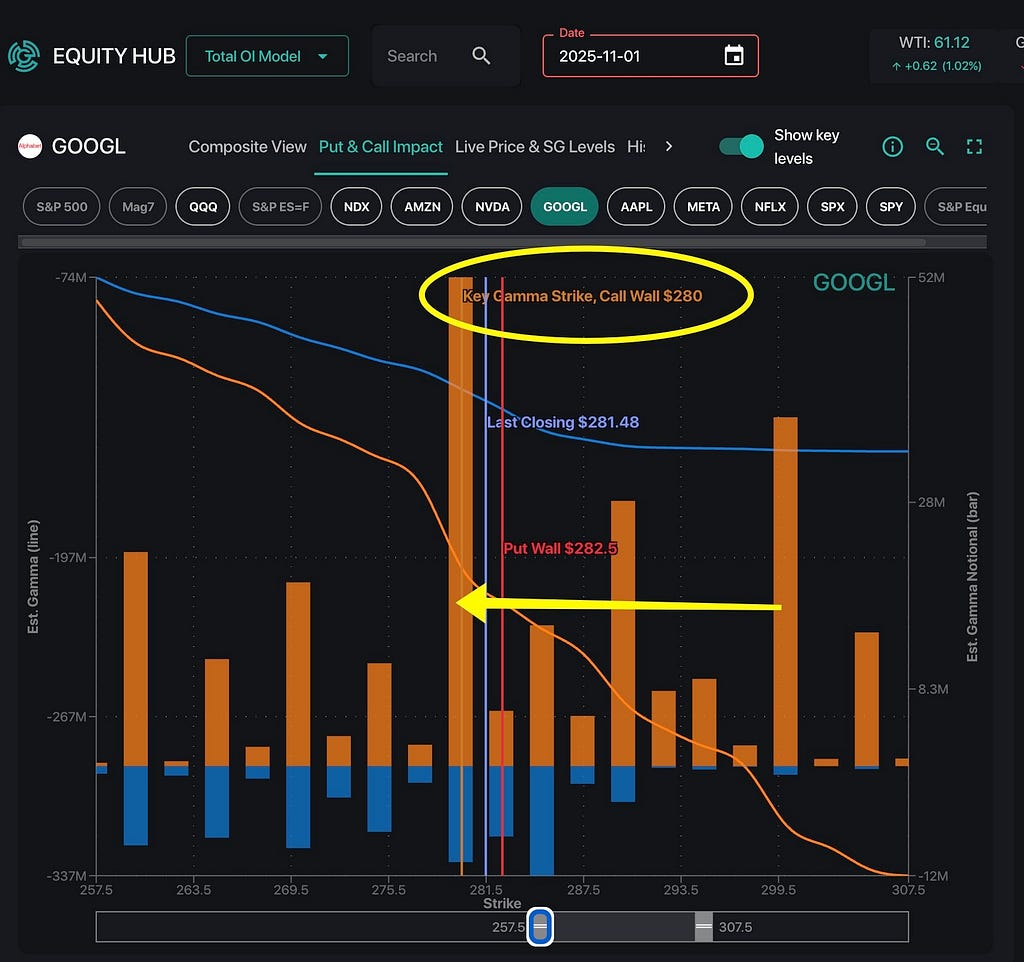Click the Search input field
Image resolution: width=1024 pixels, height=962 pixels.
point(445,56)
